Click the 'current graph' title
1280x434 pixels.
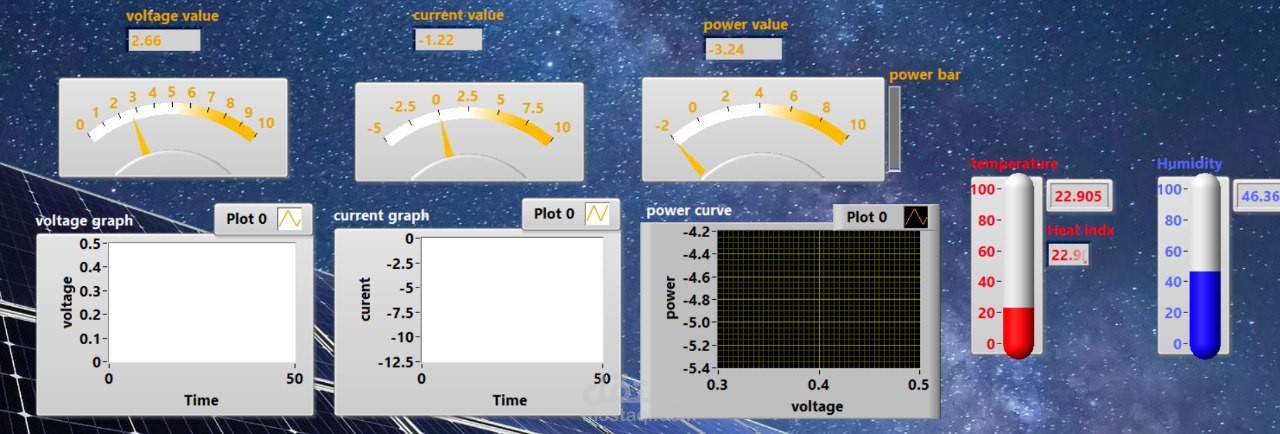381,215
